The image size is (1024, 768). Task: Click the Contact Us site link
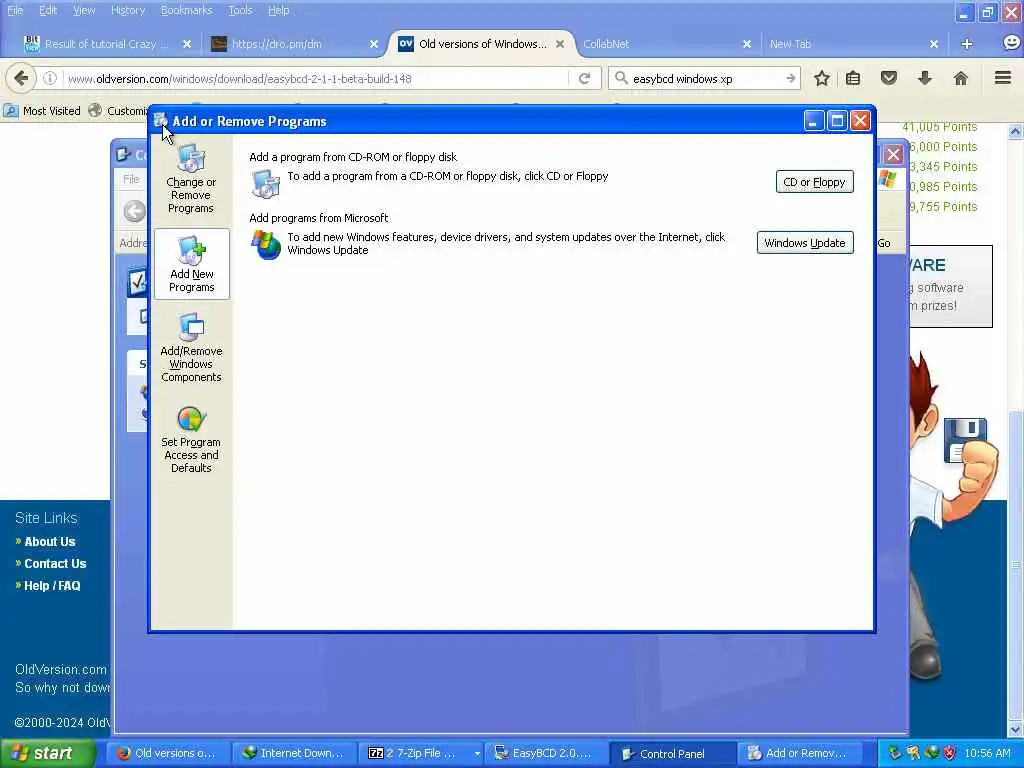[x=55, y=564]
